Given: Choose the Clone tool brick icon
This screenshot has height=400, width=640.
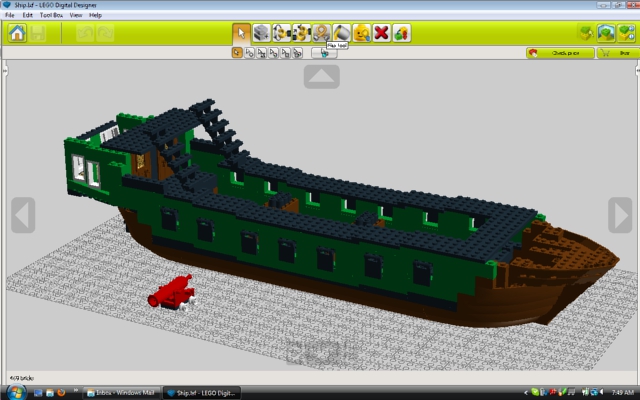Looking at the screenshot, I should coord(262,33).
